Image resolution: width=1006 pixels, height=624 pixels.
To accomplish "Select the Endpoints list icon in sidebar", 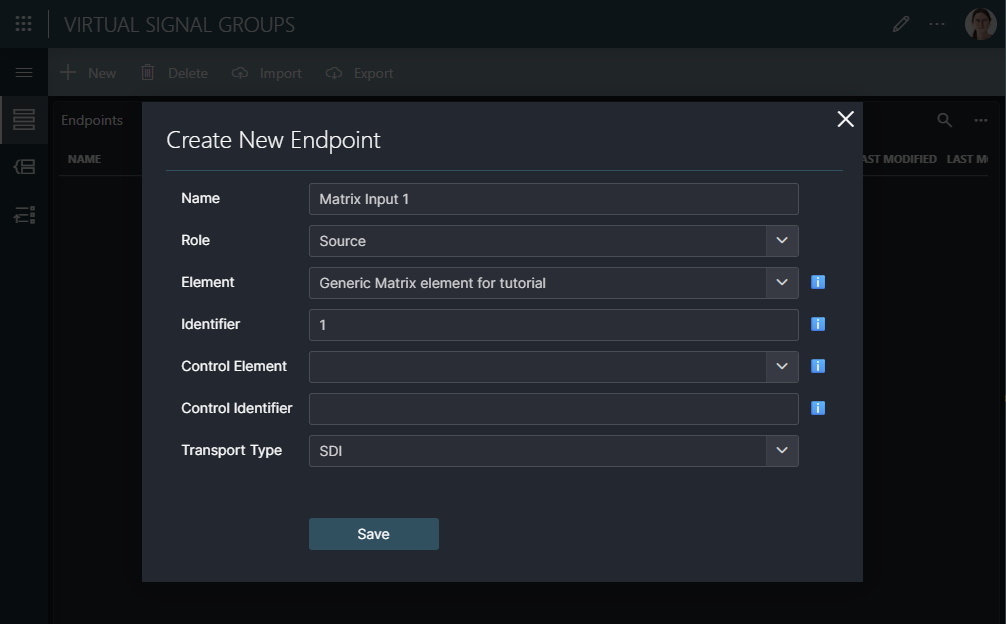I will [23, 119].
